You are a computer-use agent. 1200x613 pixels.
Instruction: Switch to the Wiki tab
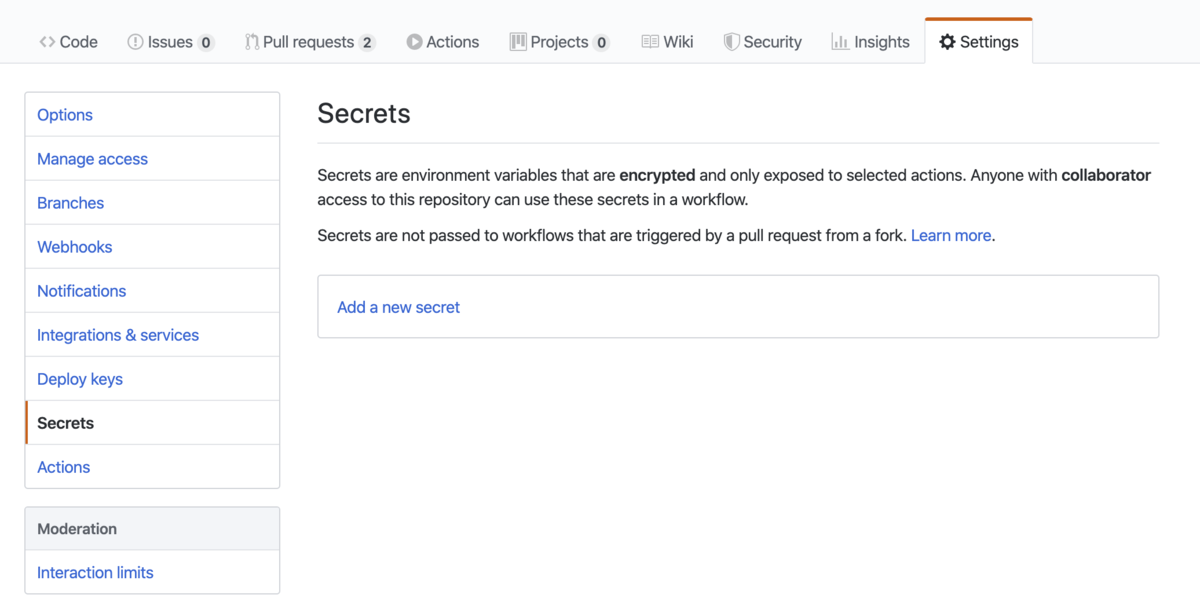pyautogui.click(x=667, y=42)
